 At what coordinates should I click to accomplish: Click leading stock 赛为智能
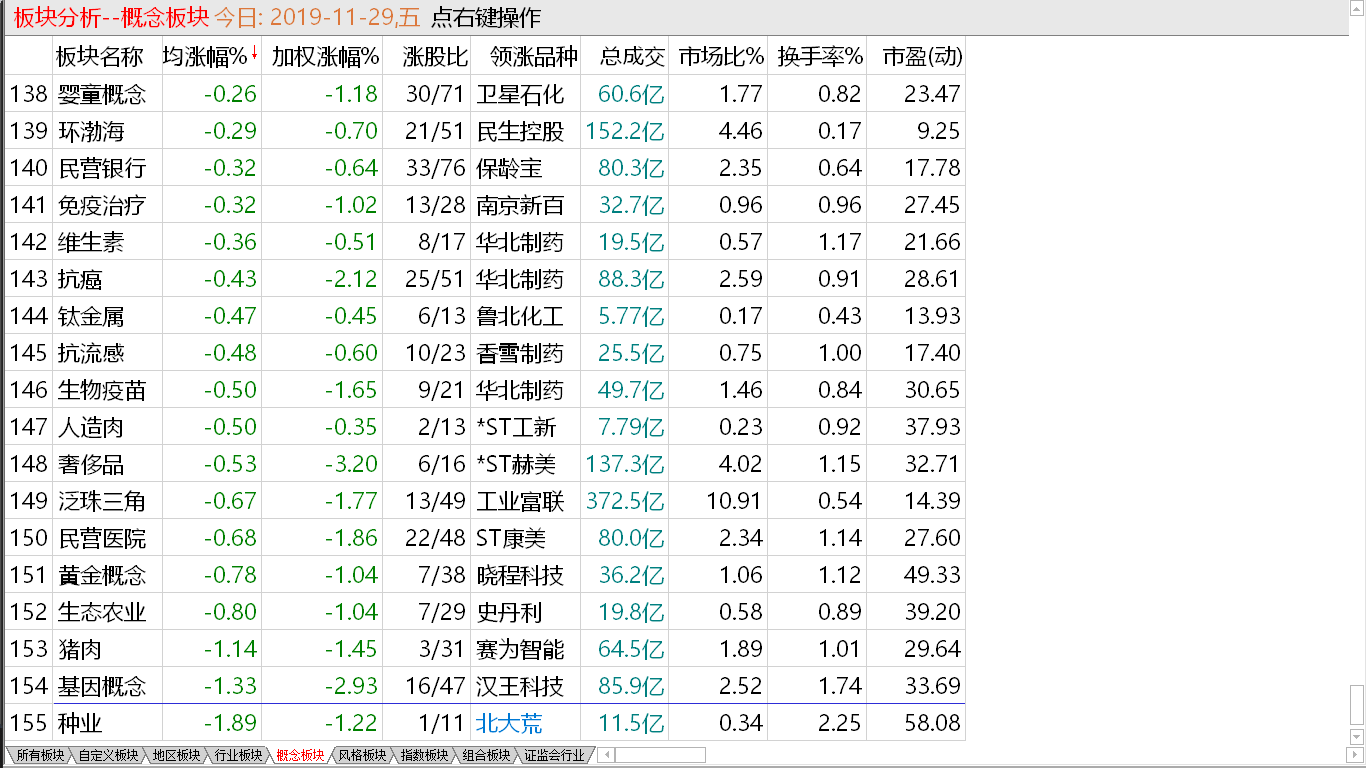[x=521, y=649]
